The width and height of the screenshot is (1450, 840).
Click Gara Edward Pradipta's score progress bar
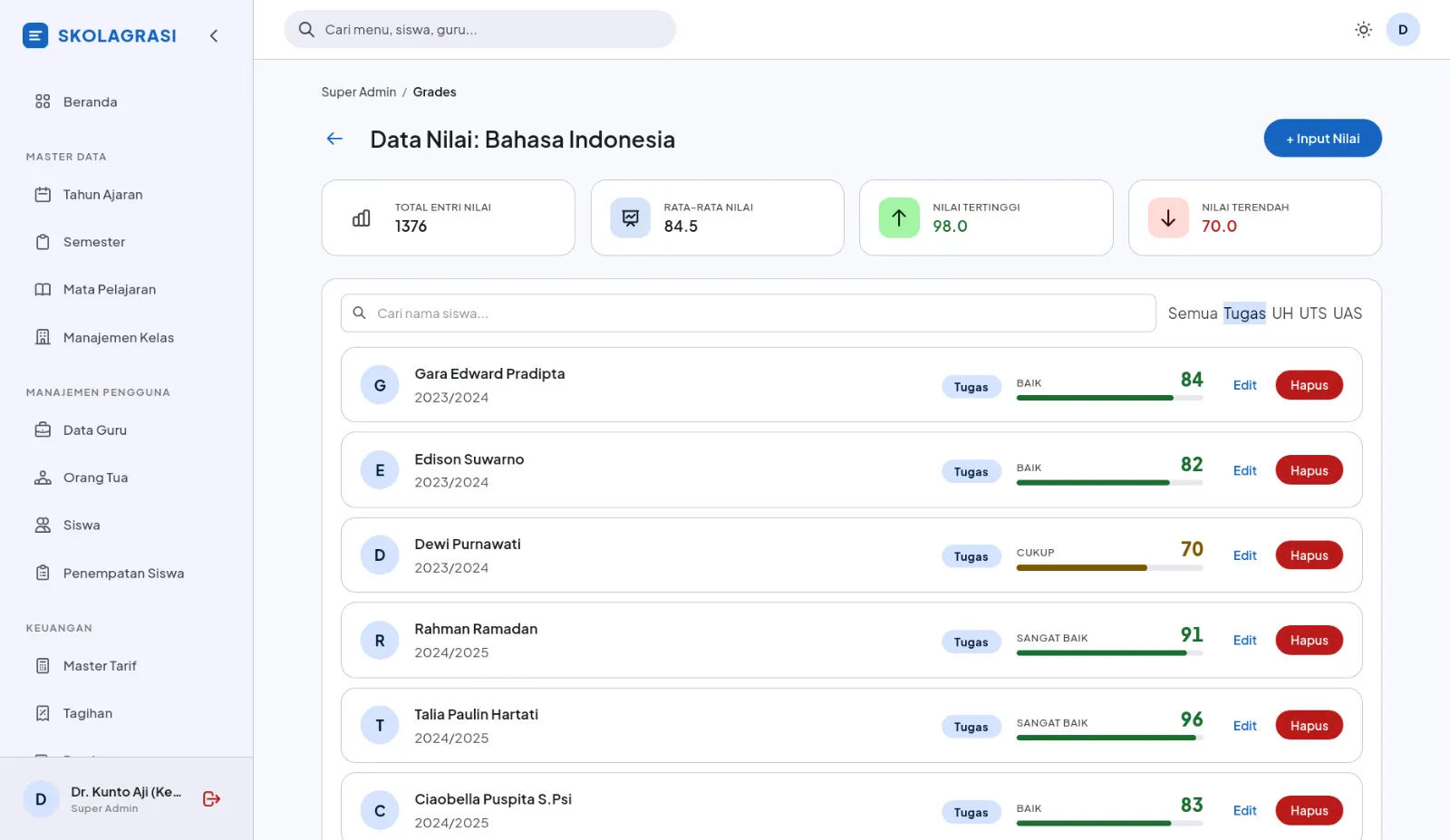[1109, 398]
